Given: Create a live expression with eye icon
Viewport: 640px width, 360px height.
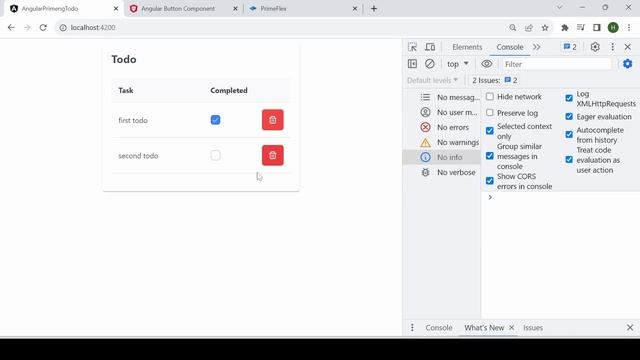Looking at the screenshot, I should pyautogui.click(x=487, y=64).
